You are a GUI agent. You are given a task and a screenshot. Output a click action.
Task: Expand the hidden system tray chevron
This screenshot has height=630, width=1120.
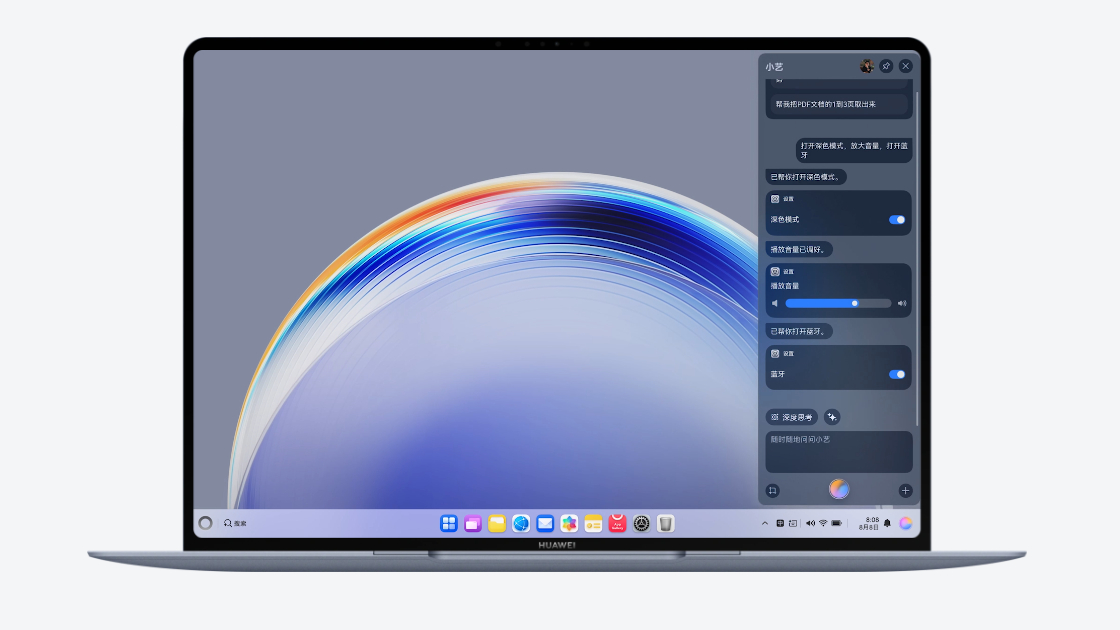pyautogui.click(x=765, y=523)
